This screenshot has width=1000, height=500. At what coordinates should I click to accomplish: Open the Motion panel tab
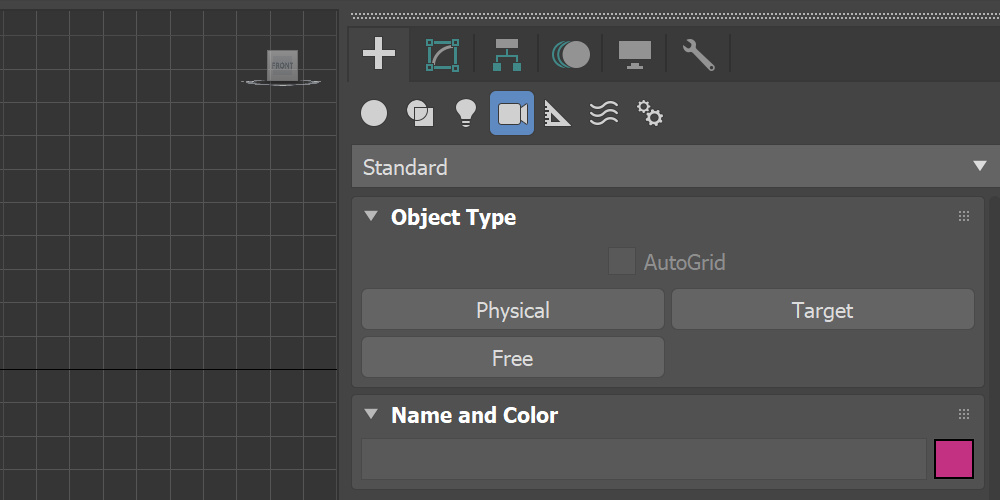[571, 55]
